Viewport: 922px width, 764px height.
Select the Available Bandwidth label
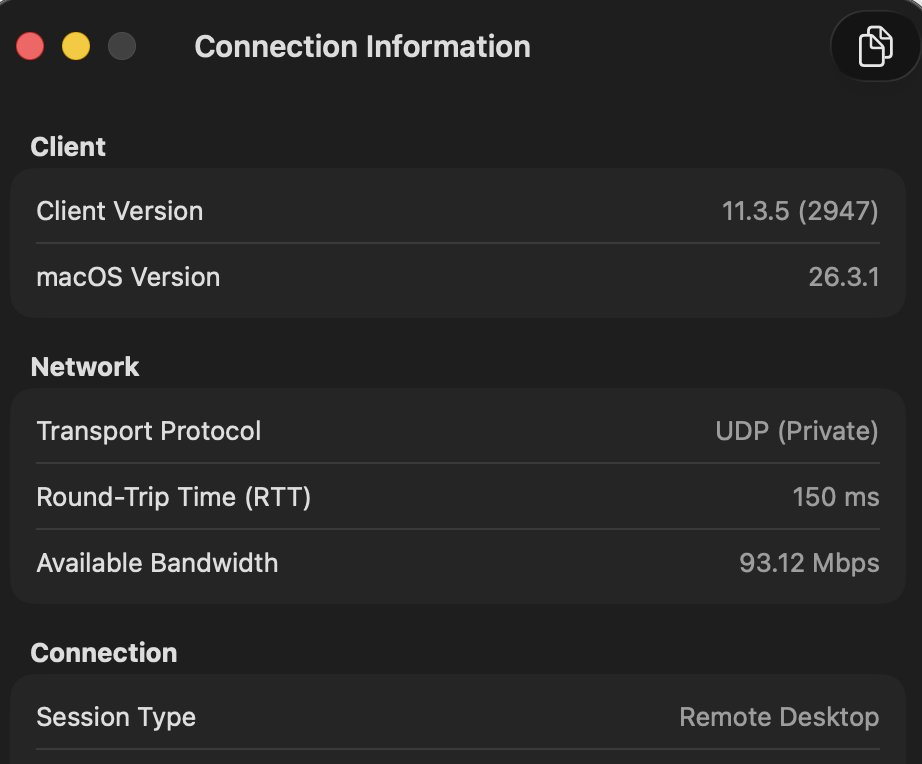(157, 563)
